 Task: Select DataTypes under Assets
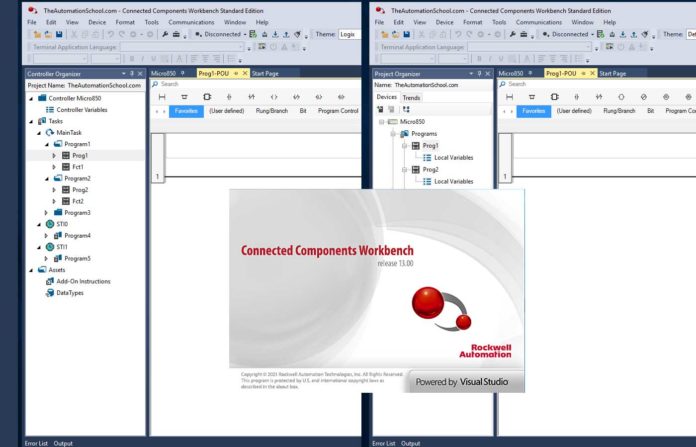69,293
